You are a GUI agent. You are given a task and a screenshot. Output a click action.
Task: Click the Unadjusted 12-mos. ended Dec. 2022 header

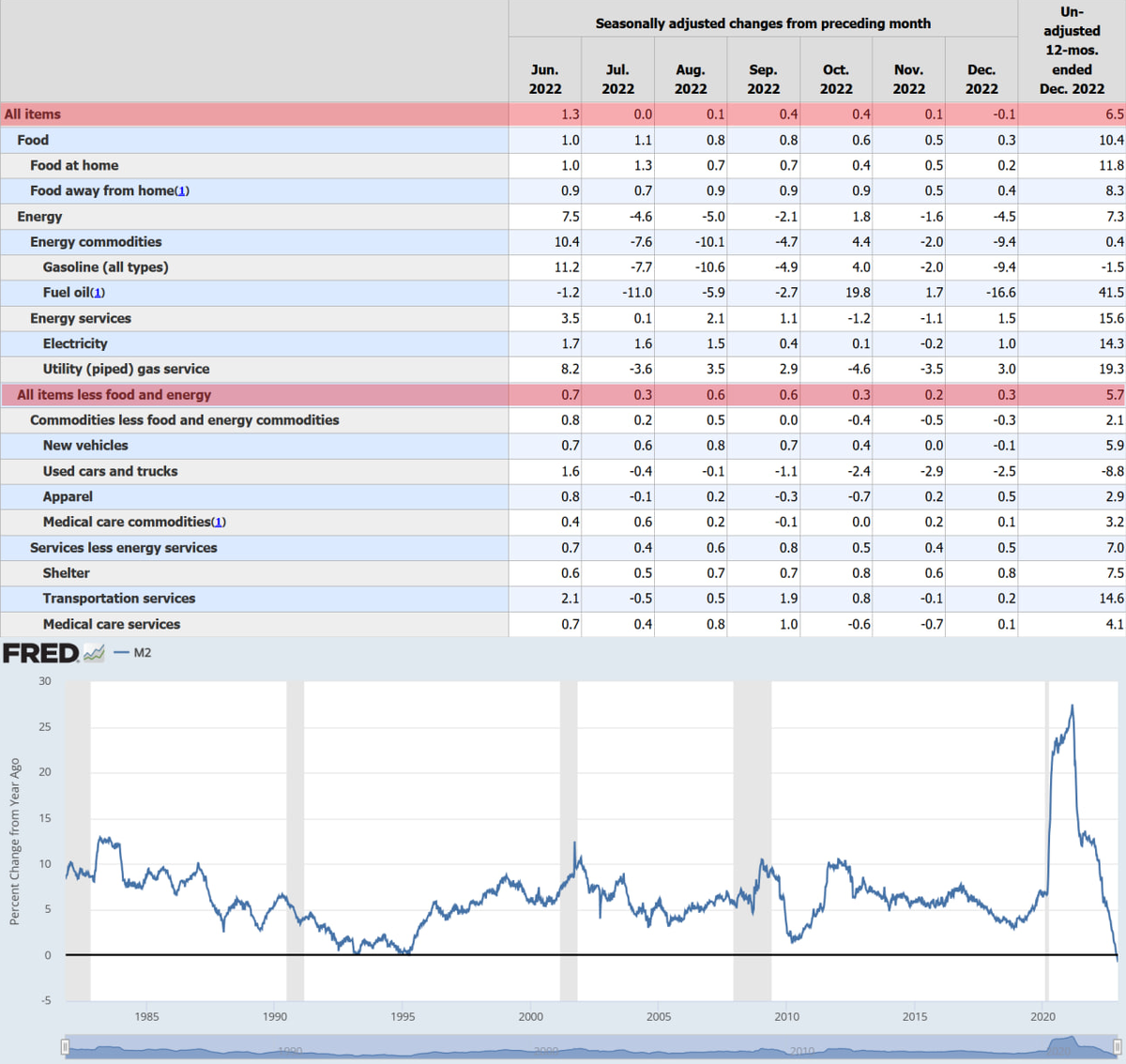click(1072, 51)
